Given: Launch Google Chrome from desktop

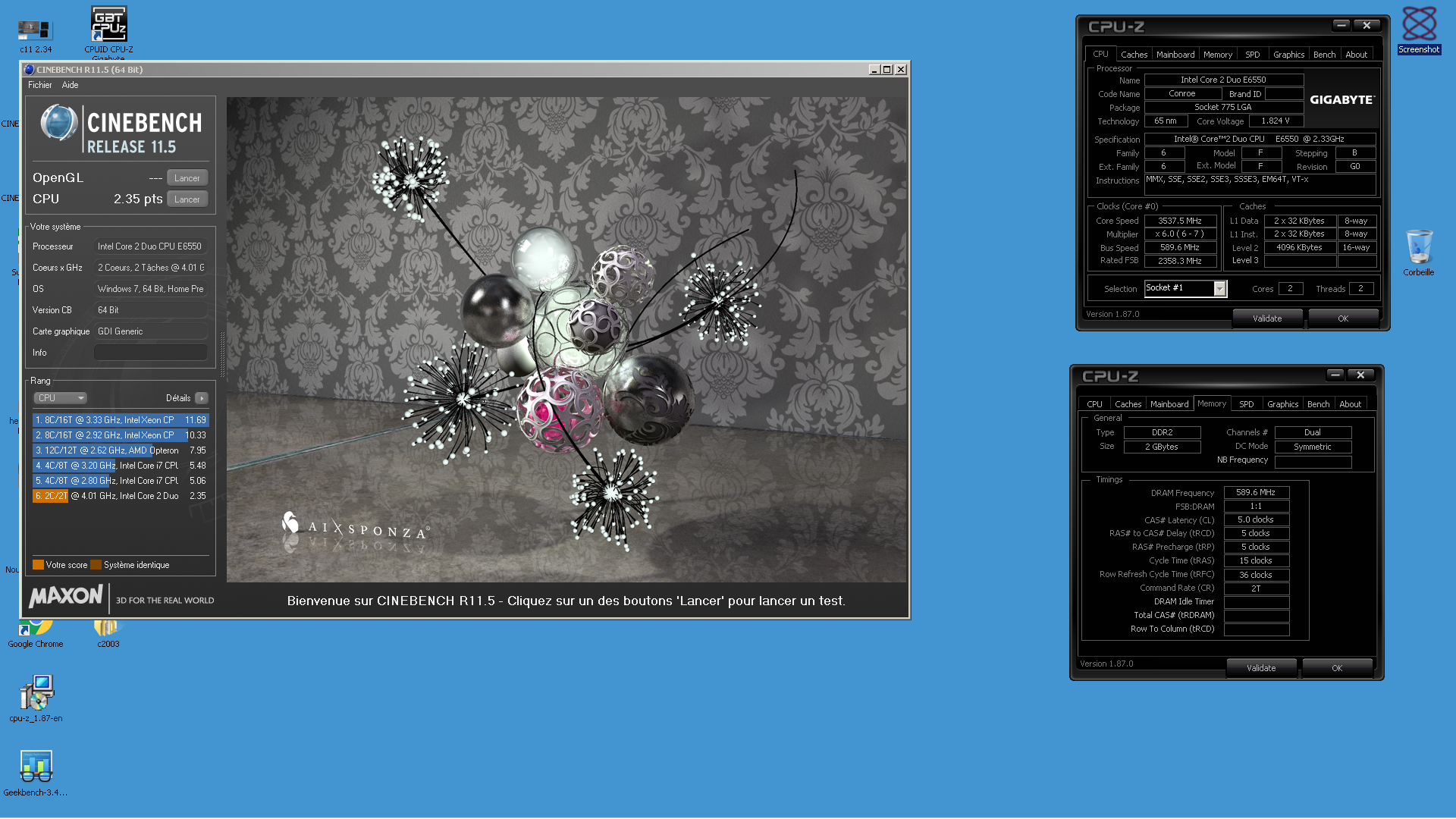Looking at the screenshot, I should [x=36, y=634].
